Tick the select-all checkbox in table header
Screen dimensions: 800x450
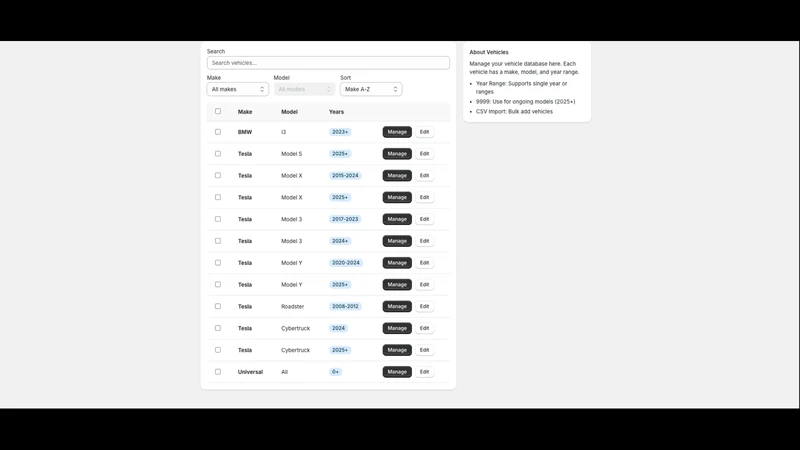tap(218, 111)
